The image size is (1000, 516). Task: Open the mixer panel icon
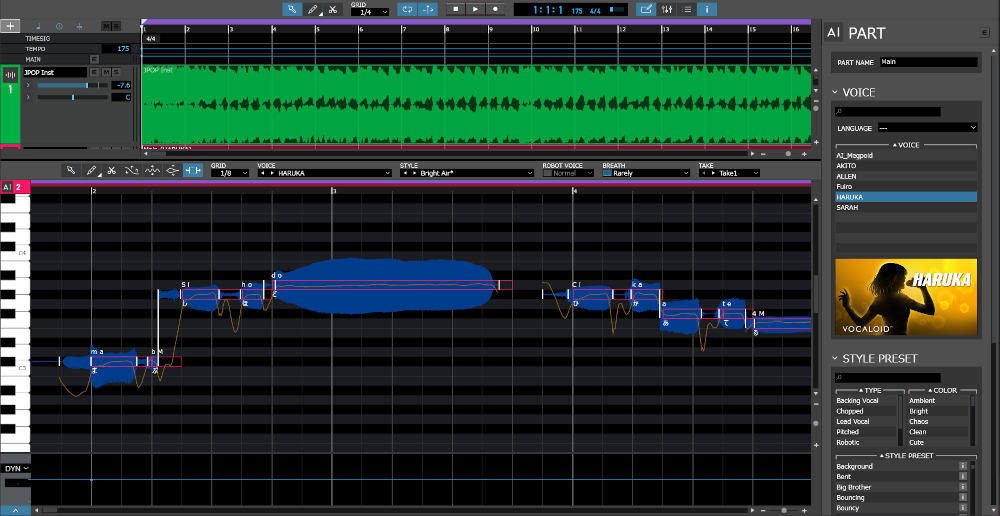(666, 10)
